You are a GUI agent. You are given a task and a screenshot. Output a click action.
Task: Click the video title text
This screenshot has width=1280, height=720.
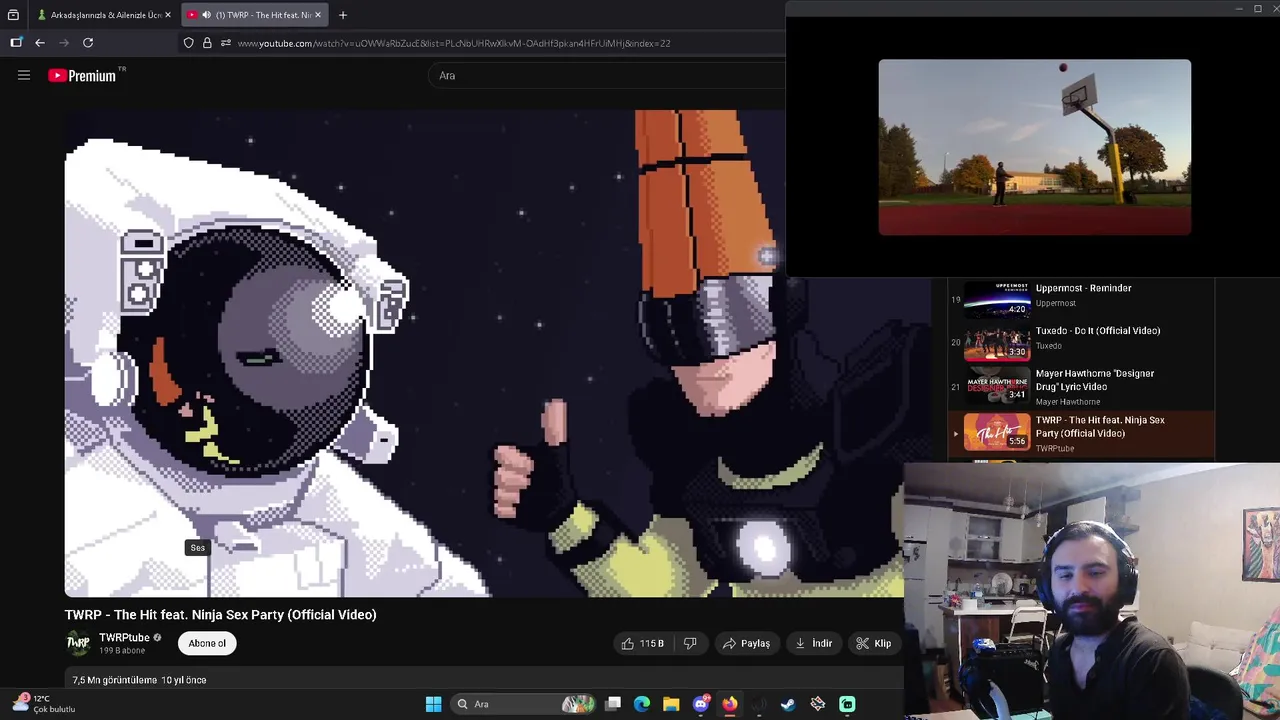[x=221, y=615]
